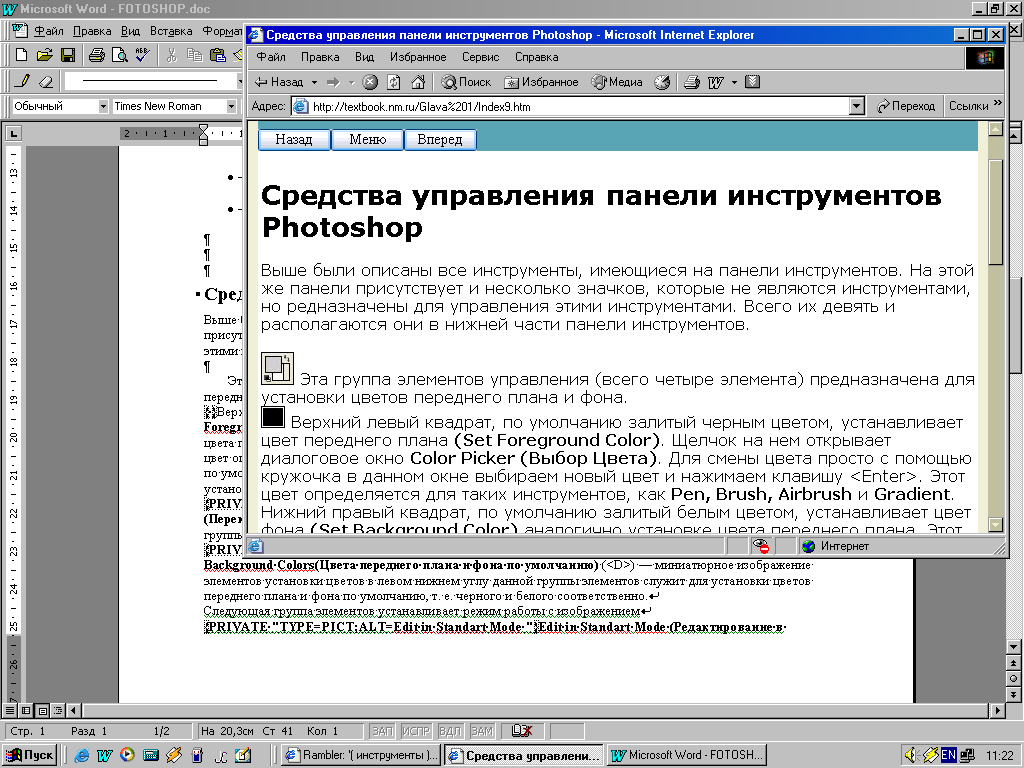Go to Home page in Internet Explorer
The width and height of the screenshot is (1024, 768).
(x=418, y=82)
